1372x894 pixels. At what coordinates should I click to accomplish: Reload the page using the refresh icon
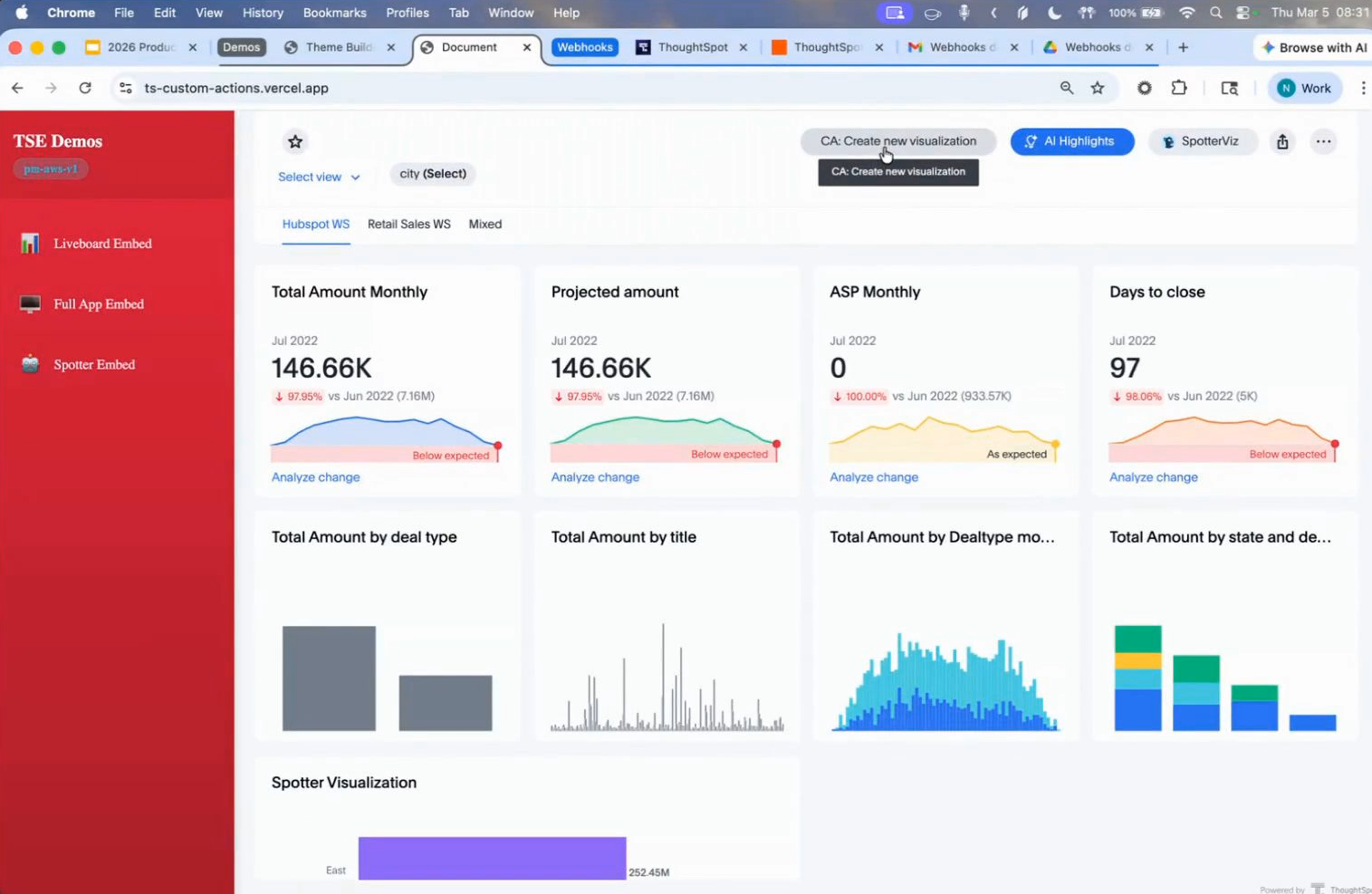pyautogui.click(x=85, y=88)
